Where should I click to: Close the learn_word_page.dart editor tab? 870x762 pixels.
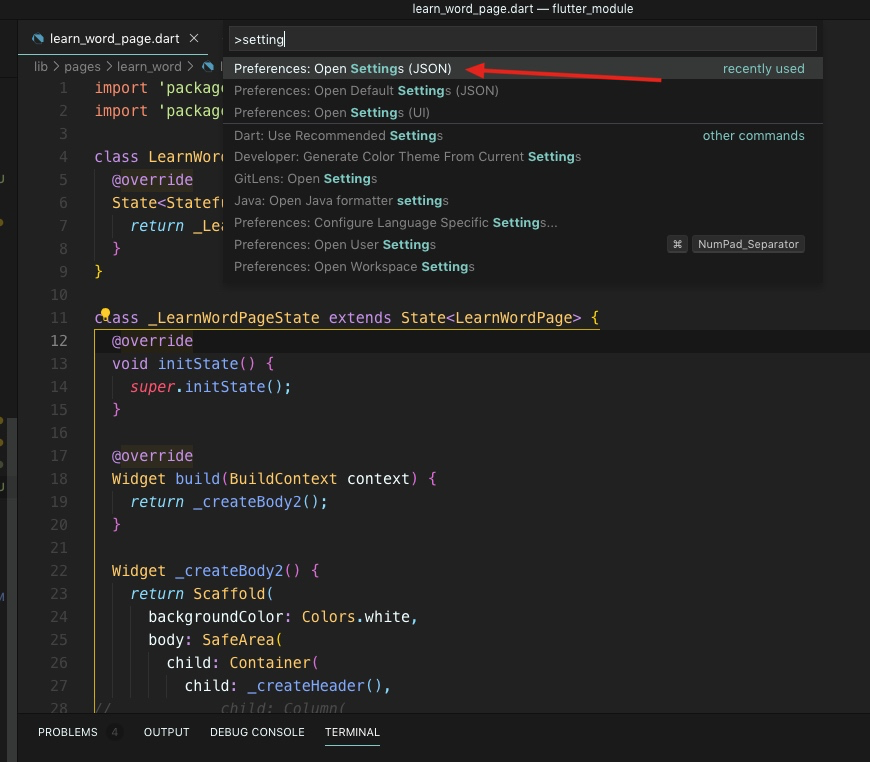(194, 39)
